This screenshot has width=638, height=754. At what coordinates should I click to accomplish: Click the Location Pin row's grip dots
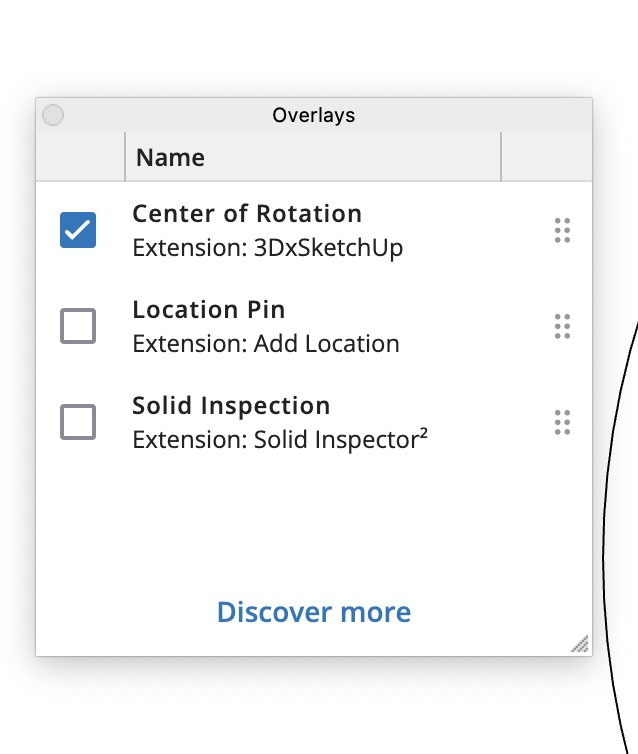pos(562,326)
